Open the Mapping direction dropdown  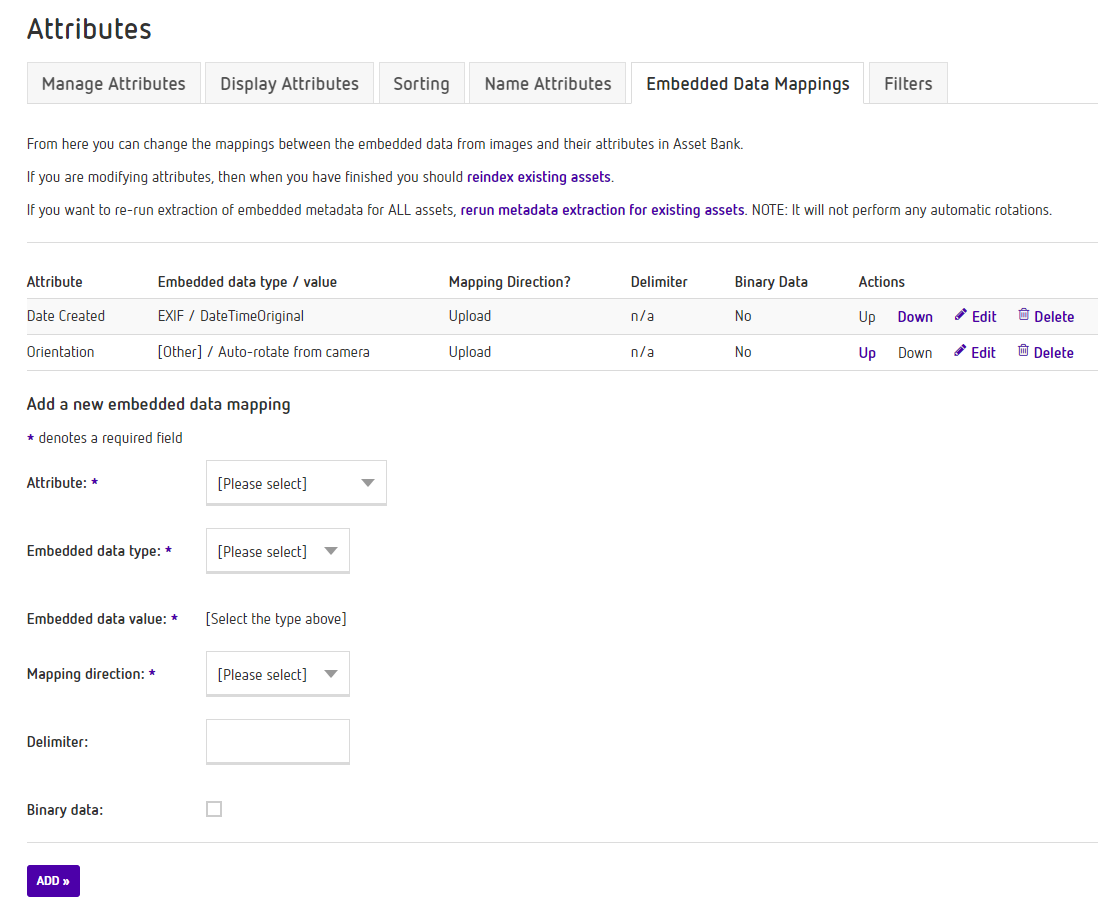[x=277, y=675]
